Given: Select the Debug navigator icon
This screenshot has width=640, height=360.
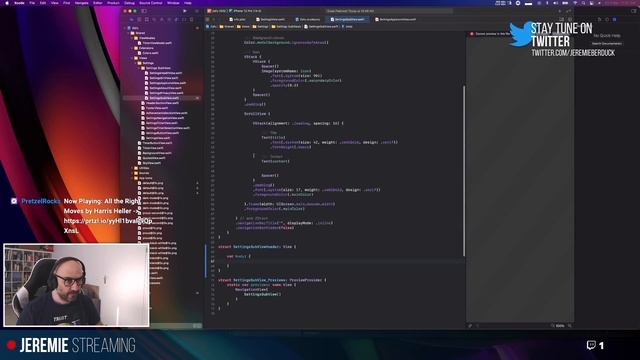Looking at the screenshot, I should click(176, 19).
